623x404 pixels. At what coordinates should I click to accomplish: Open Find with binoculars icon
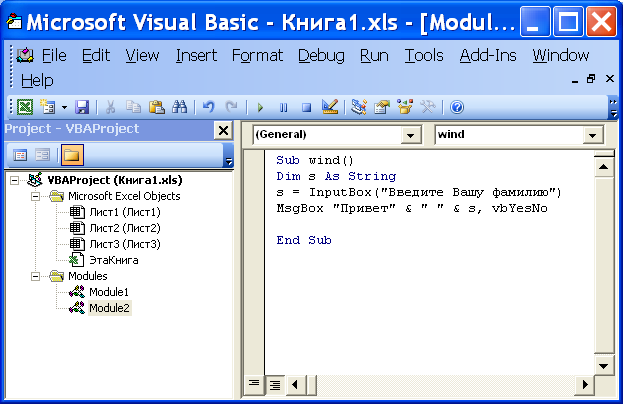(180, 107)
